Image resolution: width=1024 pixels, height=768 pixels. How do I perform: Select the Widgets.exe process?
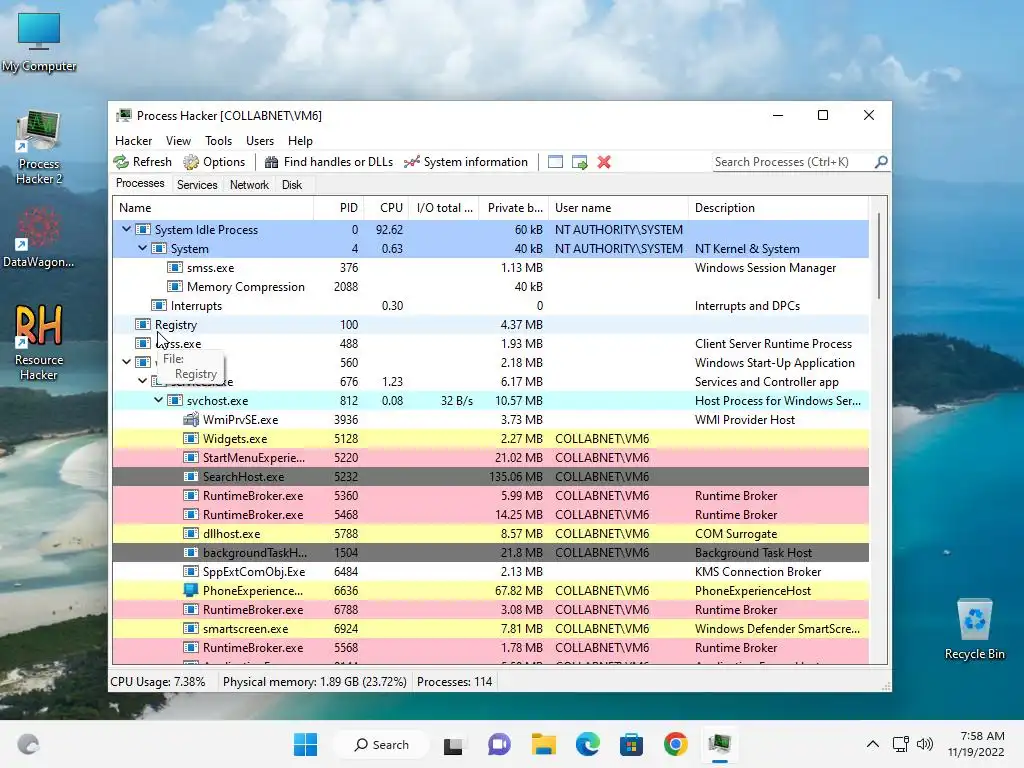[x=490, y=439]
